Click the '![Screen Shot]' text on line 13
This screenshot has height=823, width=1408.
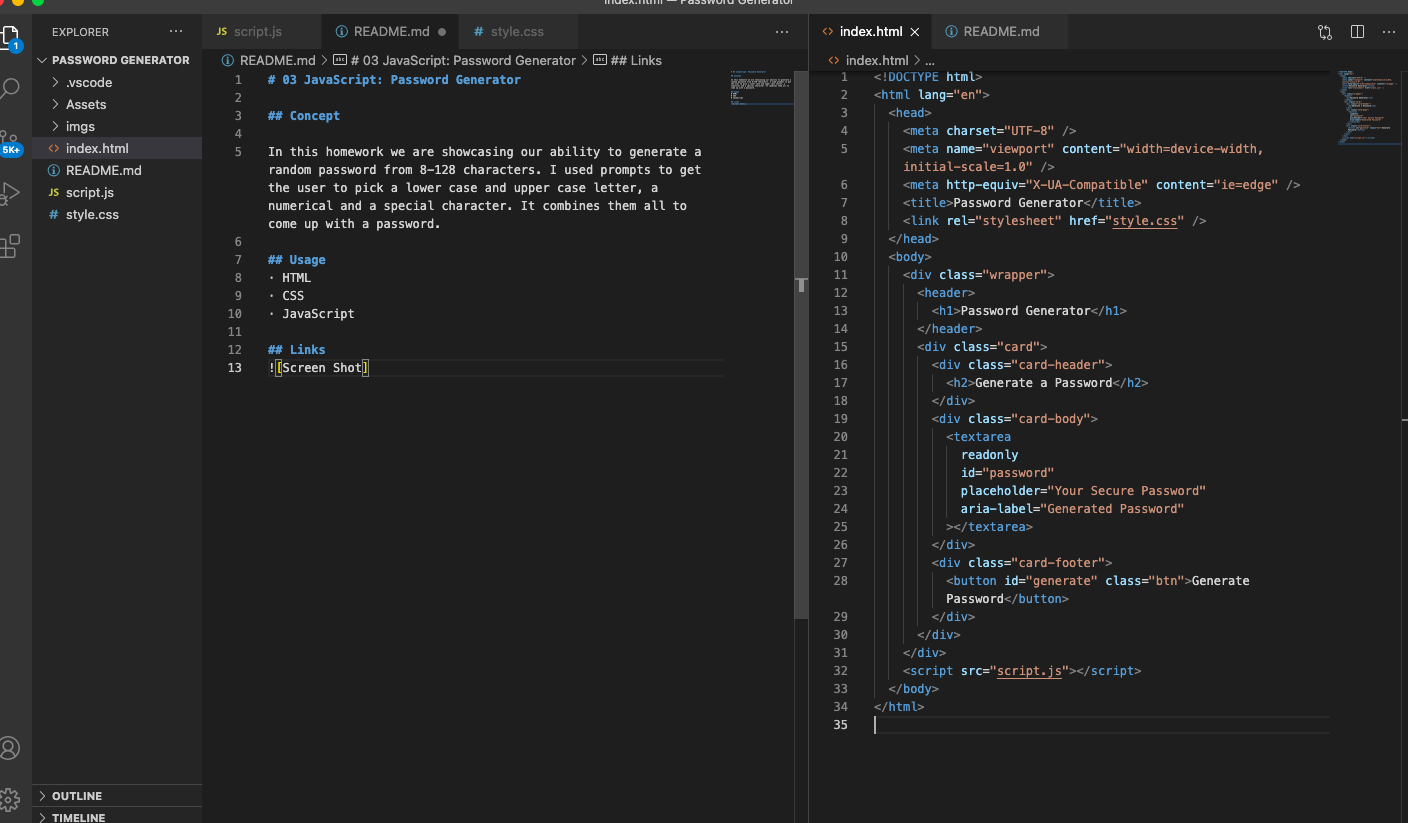[319, 368]
